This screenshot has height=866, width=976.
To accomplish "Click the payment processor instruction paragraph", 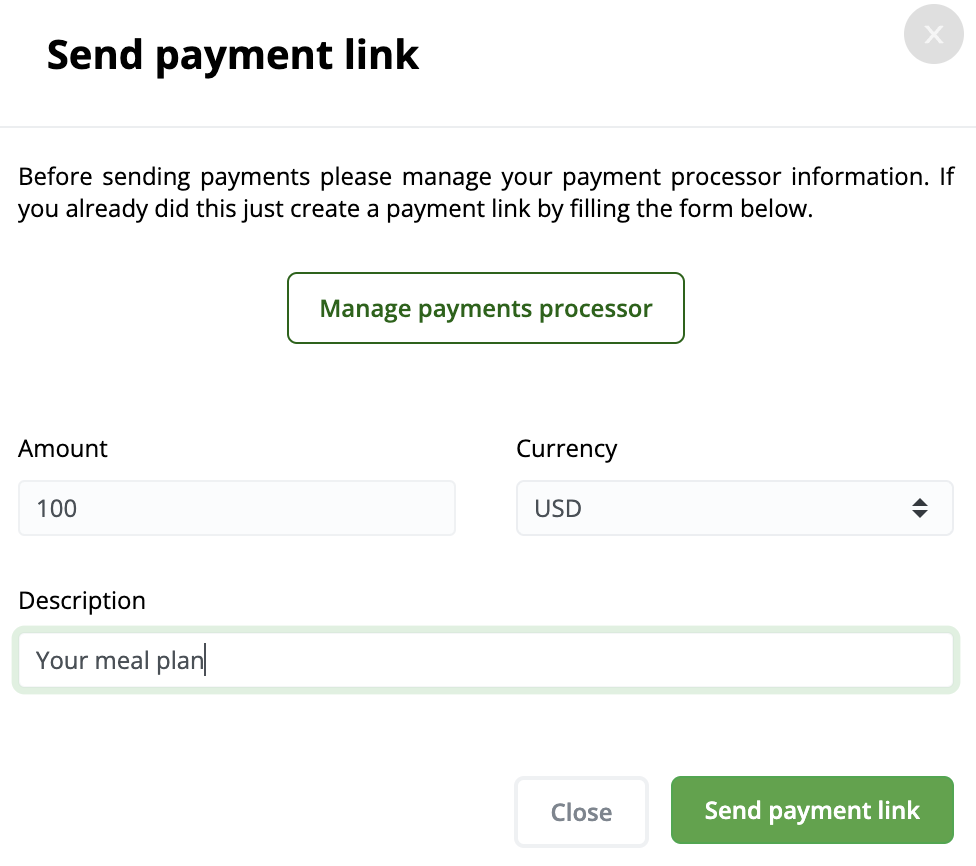I will 486,192.
